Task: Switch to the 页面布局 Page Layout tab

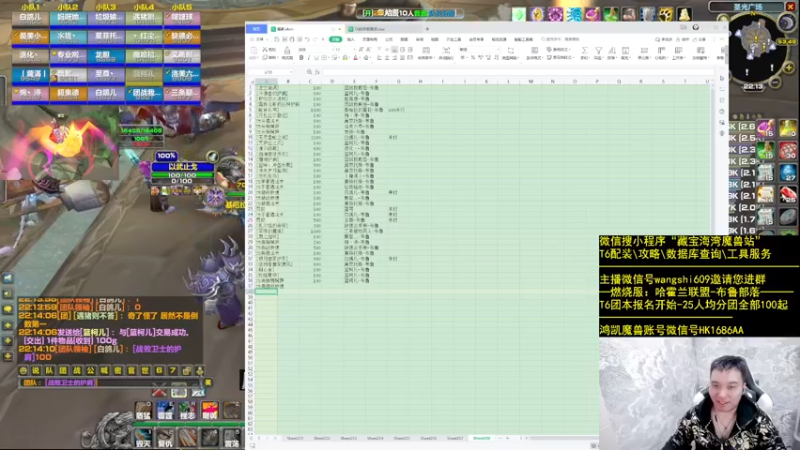Action: click(370, 39)
